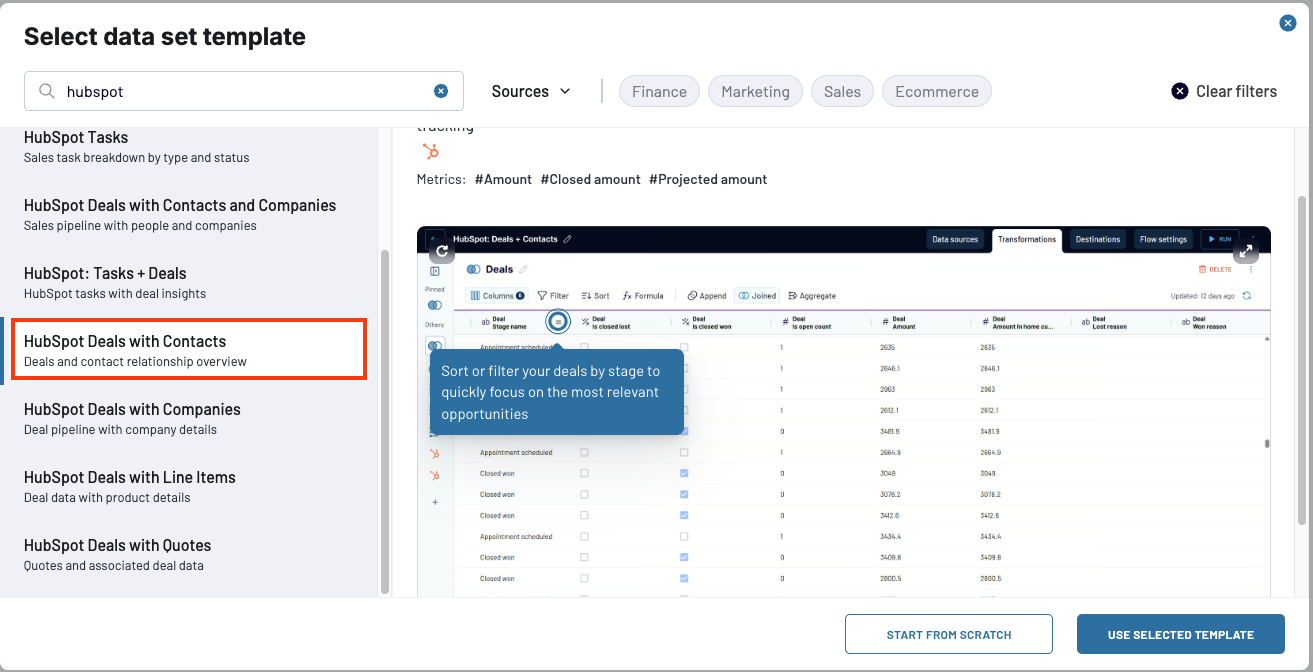Open the Sources dropdown

pos(531,91)
